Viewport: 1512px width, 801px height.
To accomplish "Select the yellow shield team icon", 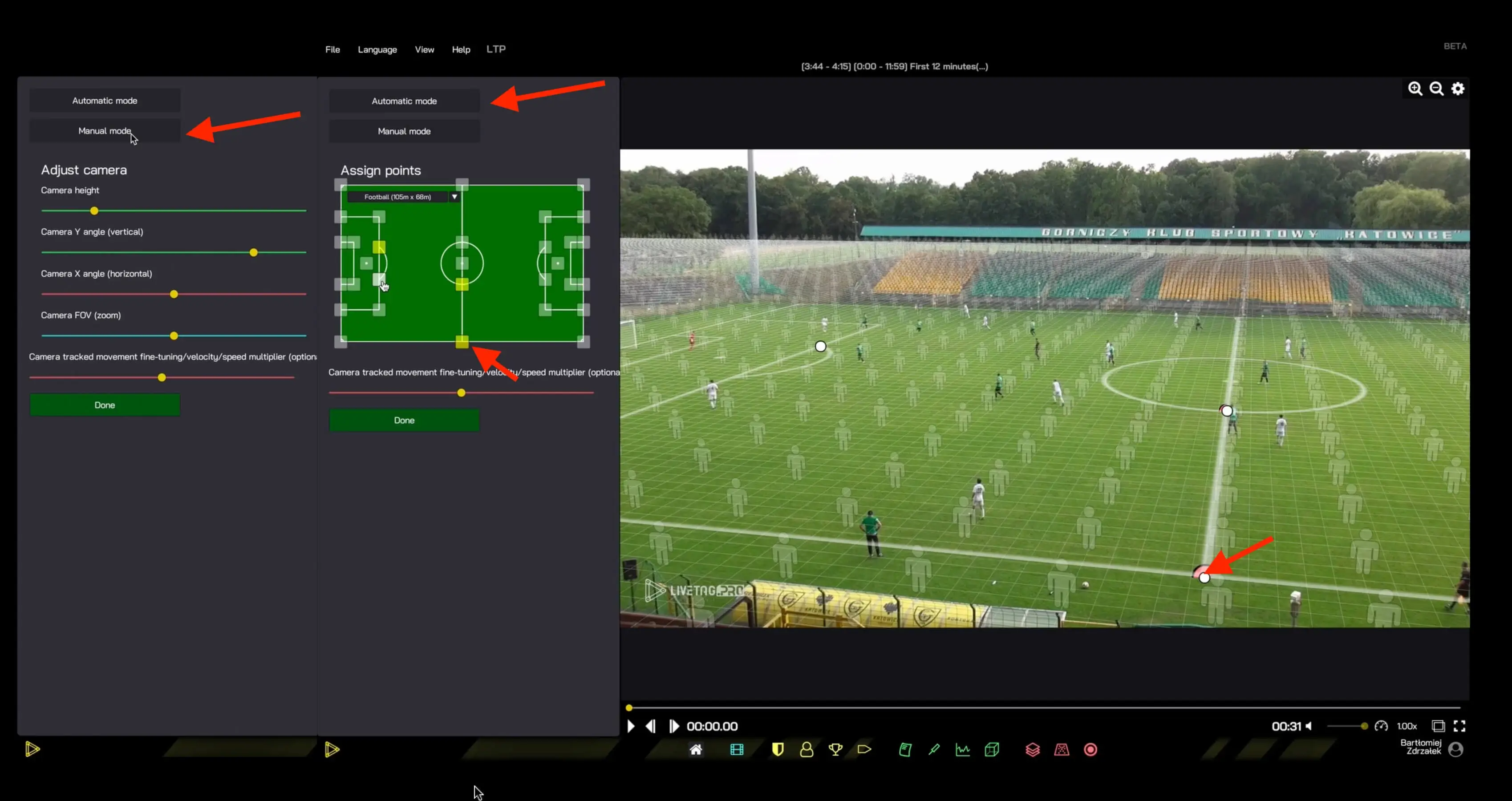I will point(778,749).
